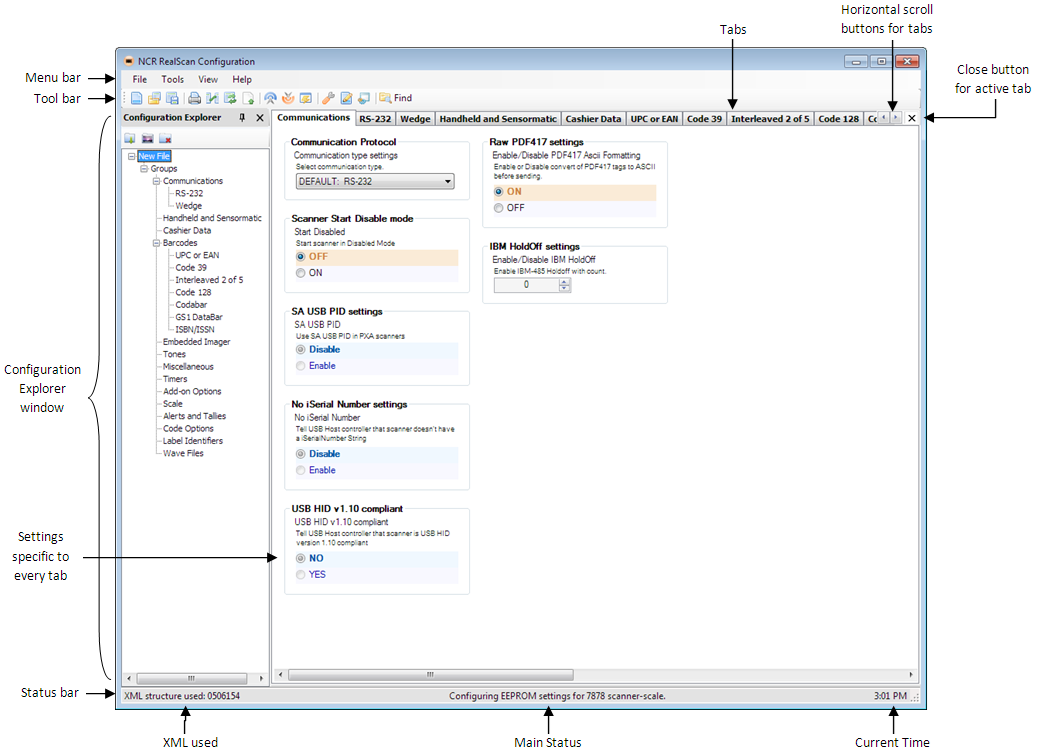Select OFF for Scanner Start Disabled
Viewport: 1037px width, 755px height.
(x=301, y=257)
